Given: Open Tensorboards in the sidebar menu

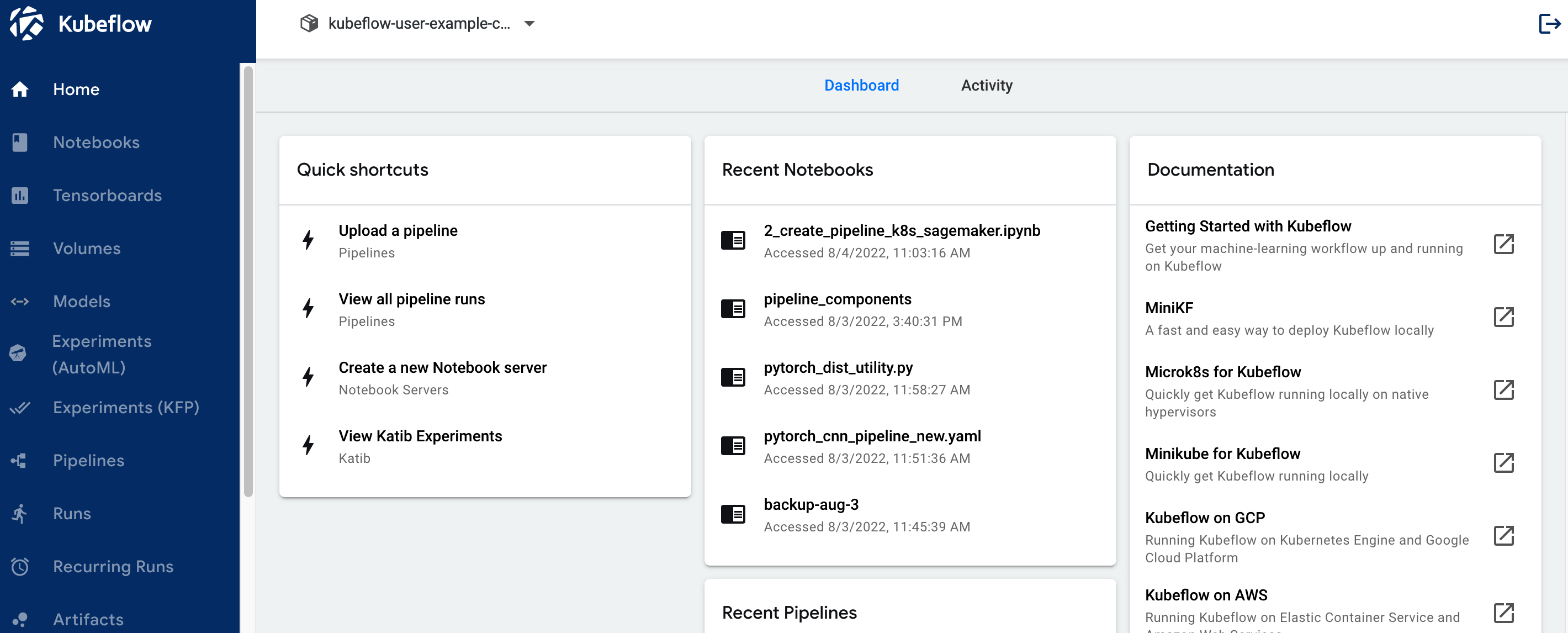Looking at the screenshot, I should click(120, 196).
